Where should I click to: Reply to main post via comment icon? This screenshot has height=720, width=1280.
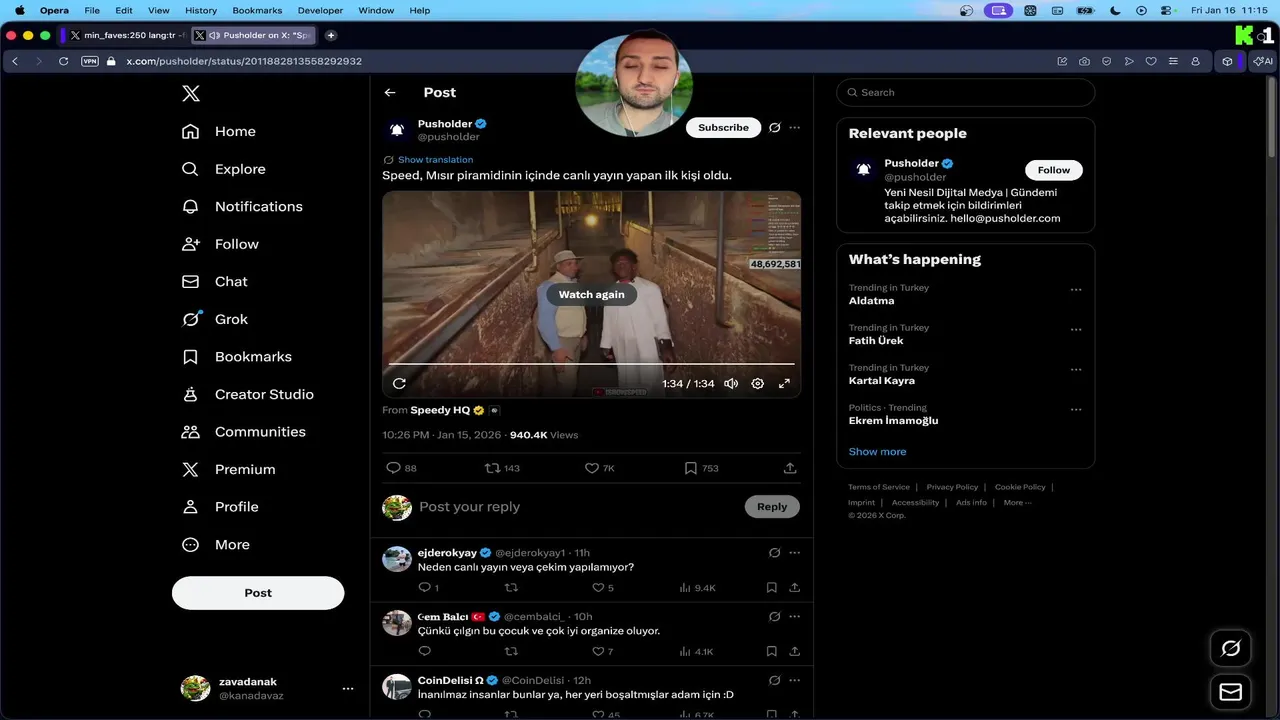393,468
